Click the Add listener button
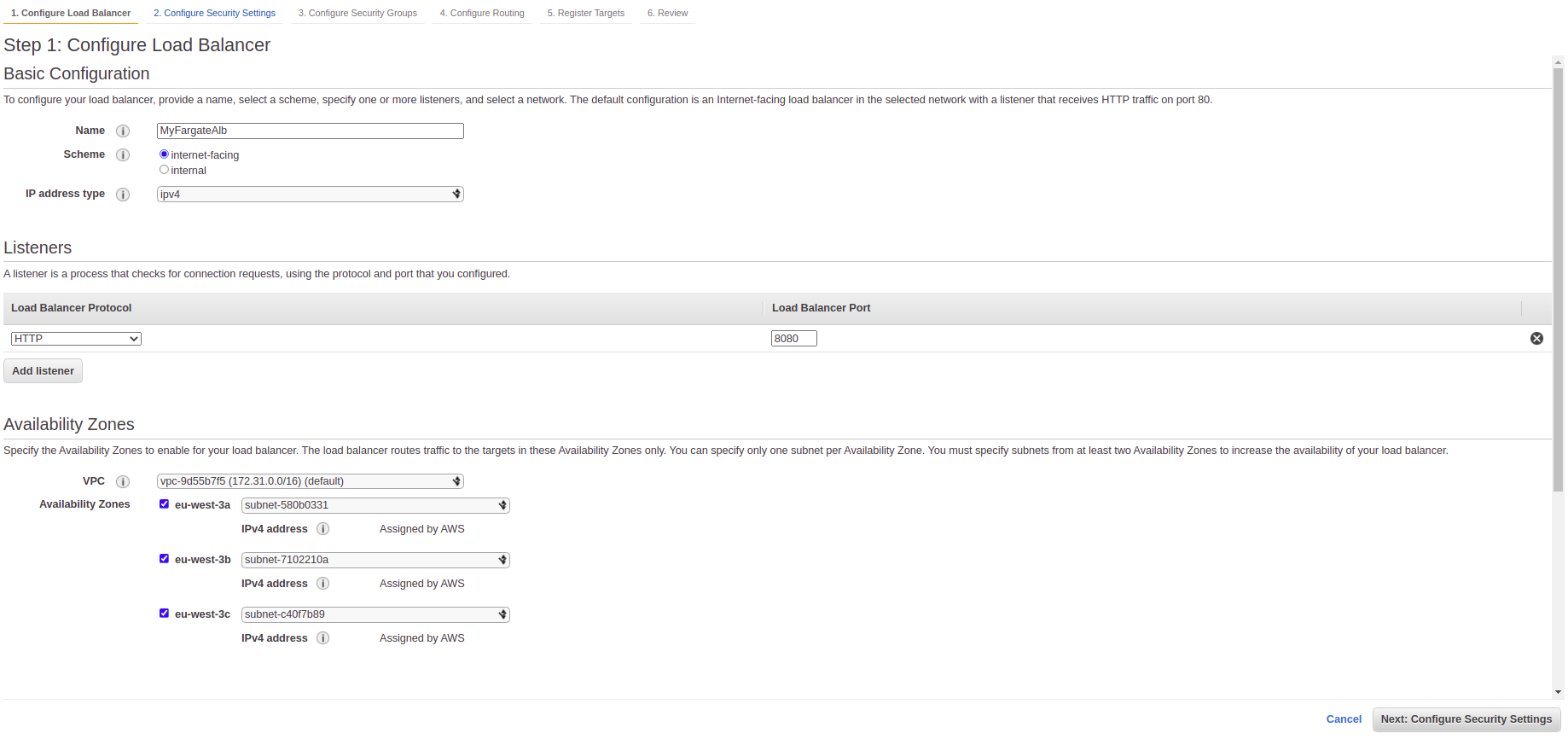 (44, 371)
